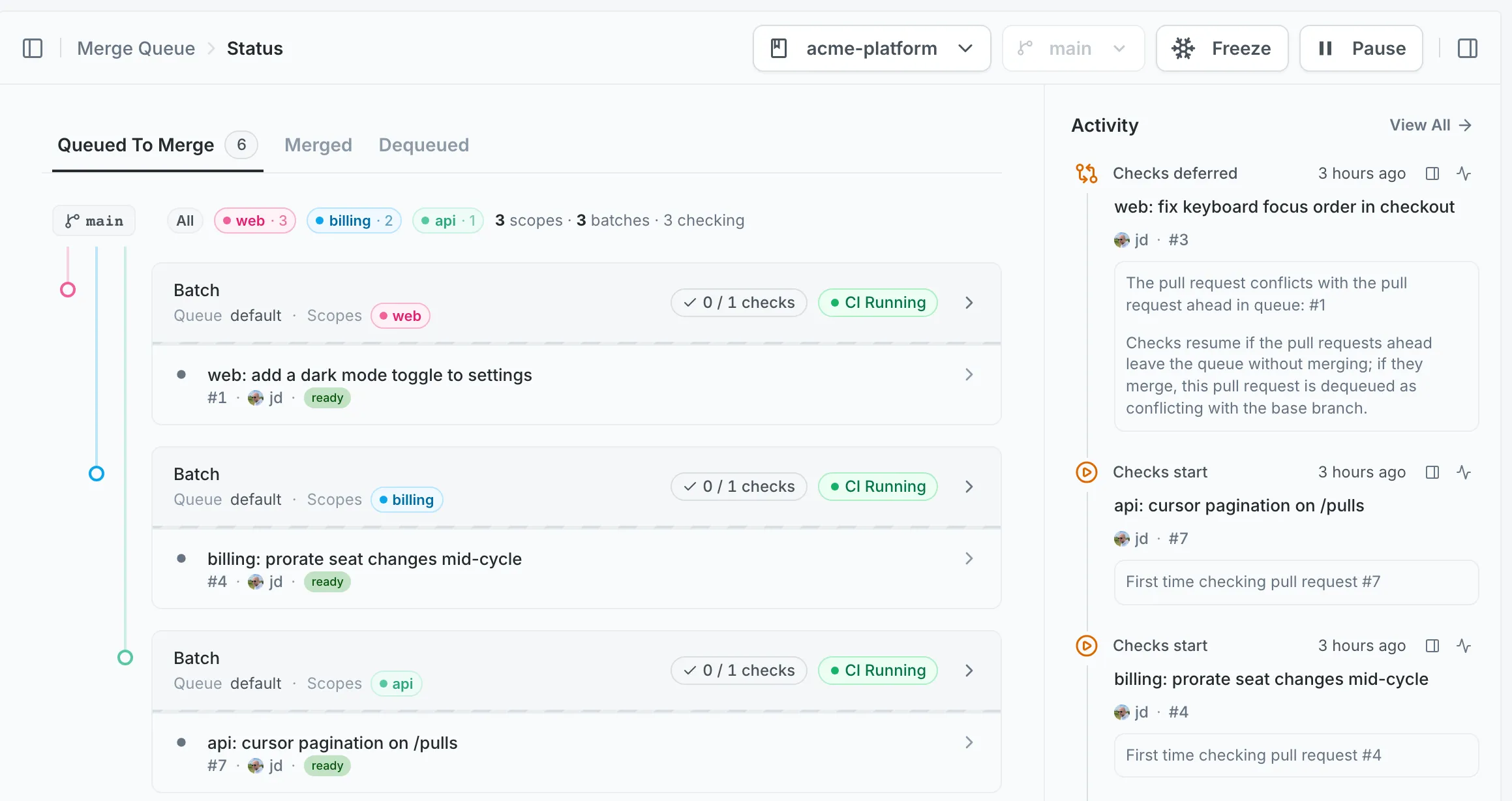Viewport: 1512px width, 801px height.
Task: Click activity pulse icon for Checks deferred
Action: click(x=1464, y=174)
